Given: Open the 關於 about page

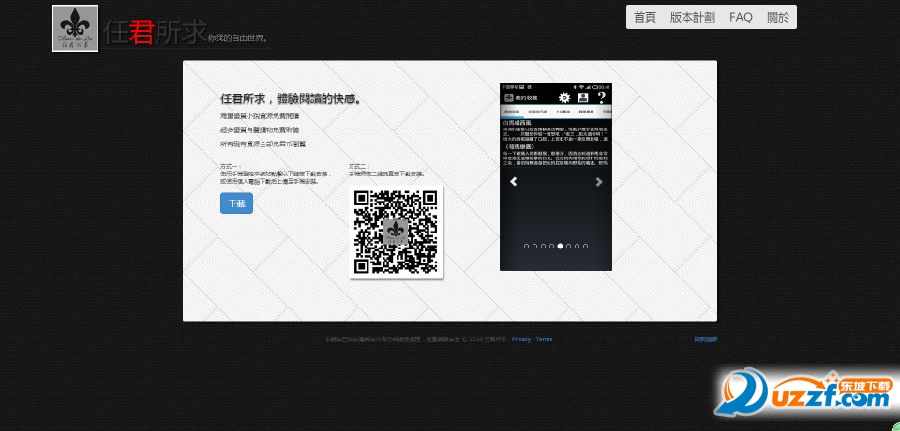Looking at the screenshot, I should tap(778, 17).
